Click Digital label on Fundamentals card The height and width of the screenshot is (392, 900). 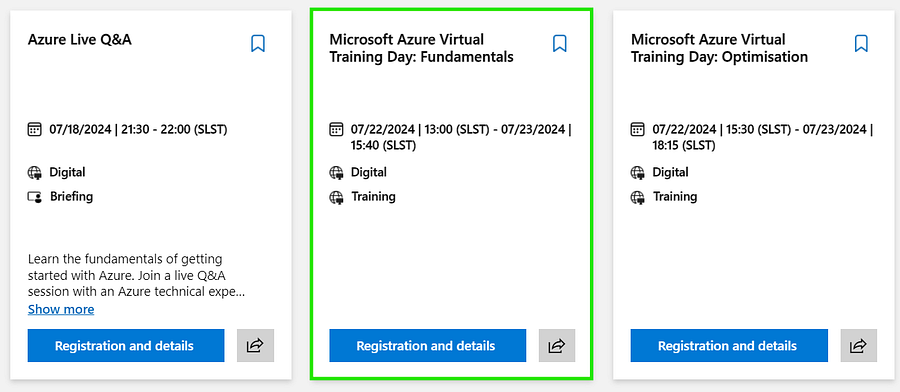[369, 172]
